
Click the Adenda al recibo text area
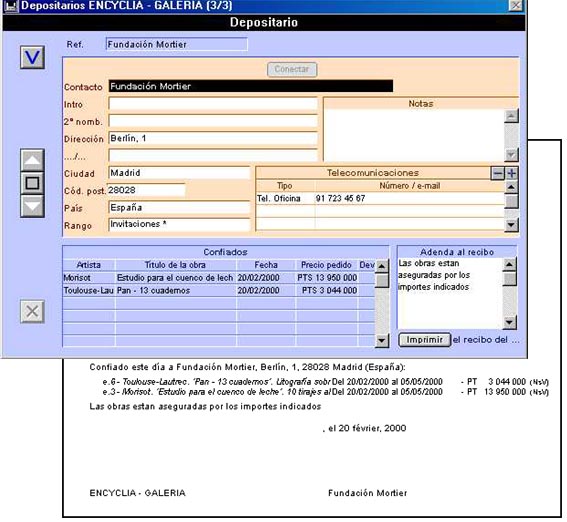pyautogui.click(x=450, y=293)
